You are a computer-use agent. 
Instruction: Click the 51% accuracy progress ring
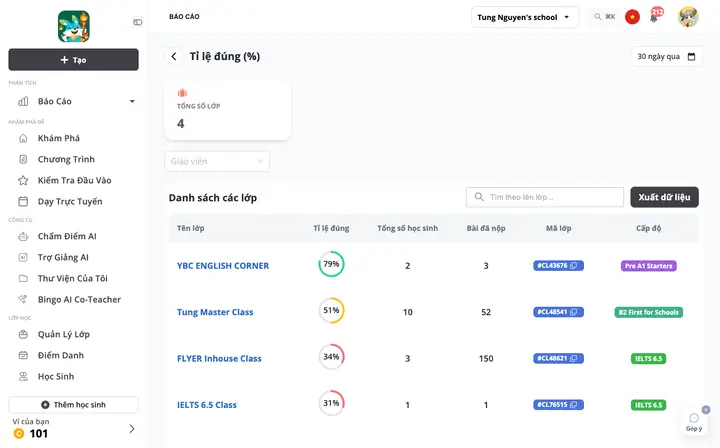pos(331,310)
